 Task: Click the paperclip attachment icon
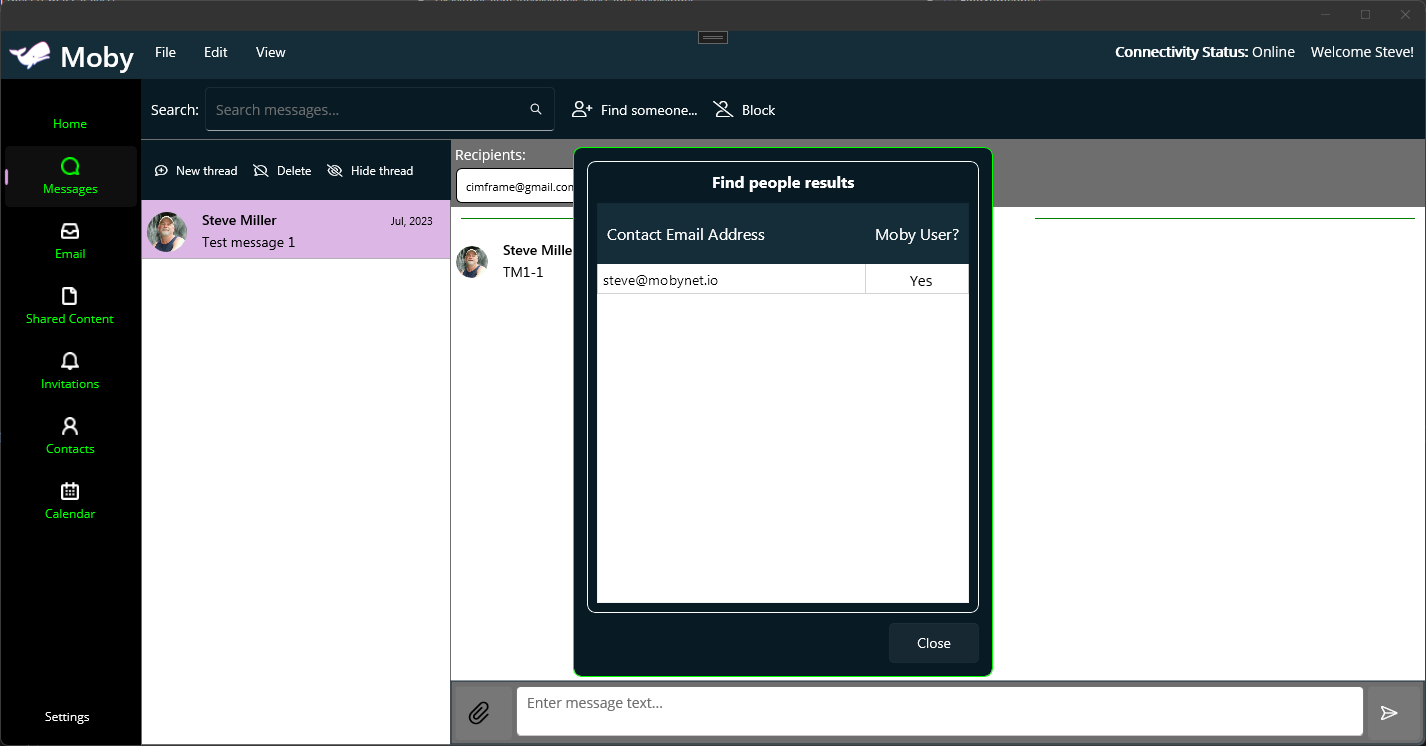pyautogui.click(x=480, y=713)
